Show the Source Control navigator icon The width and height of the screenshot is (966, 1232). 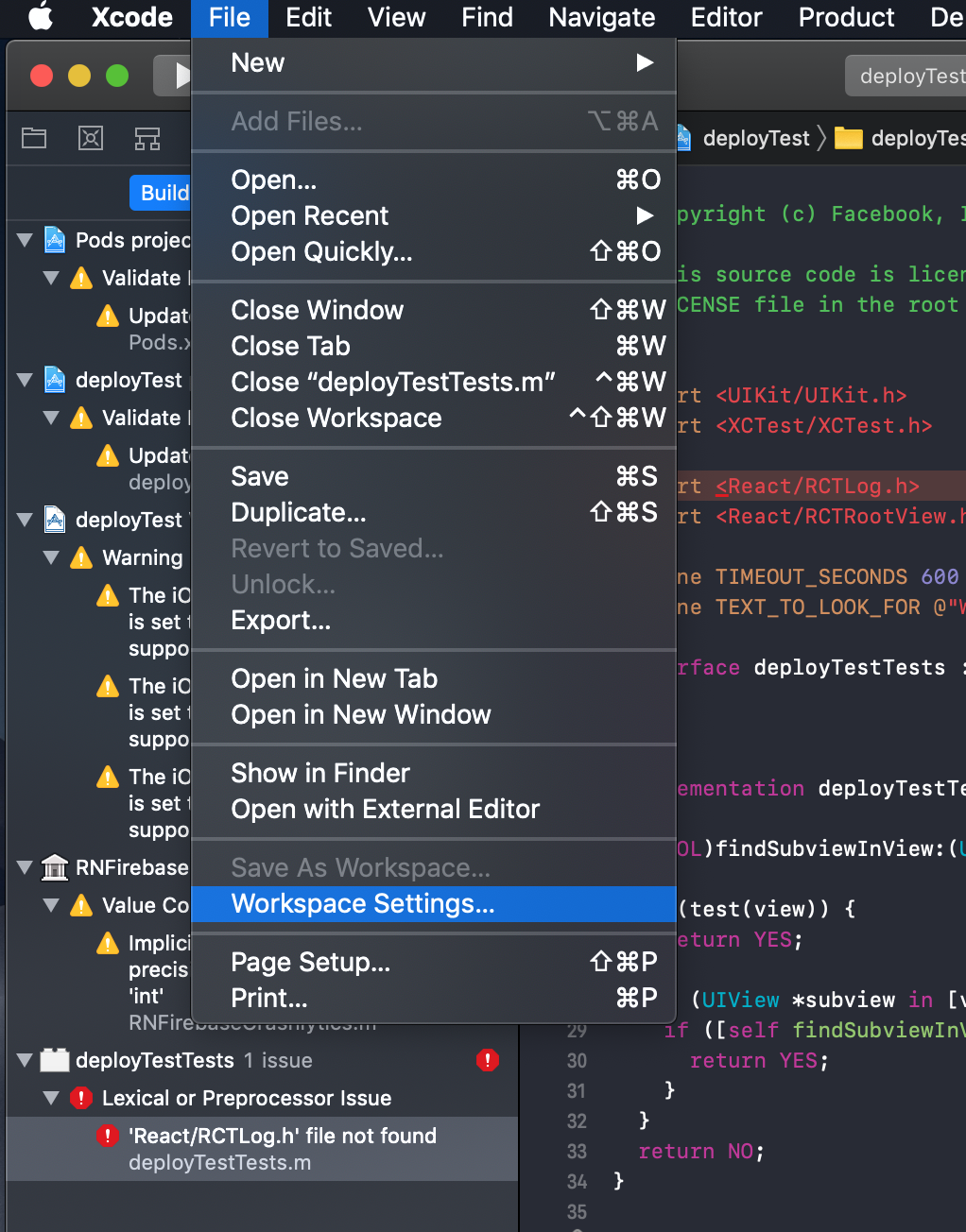(91, 139)
